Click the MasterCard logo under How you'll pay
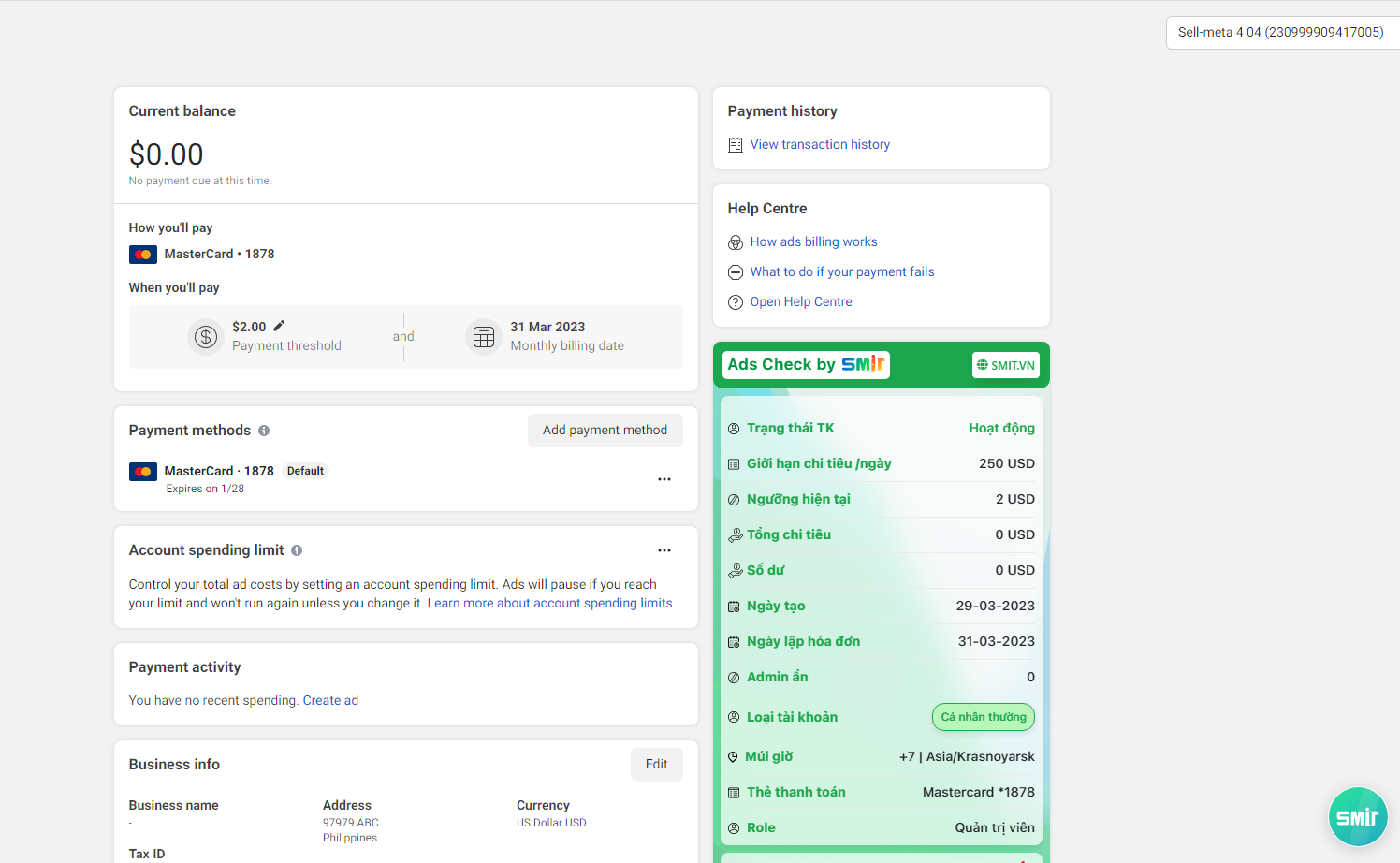This screenshot has height=863, width=1400. [x=143, y=255]
